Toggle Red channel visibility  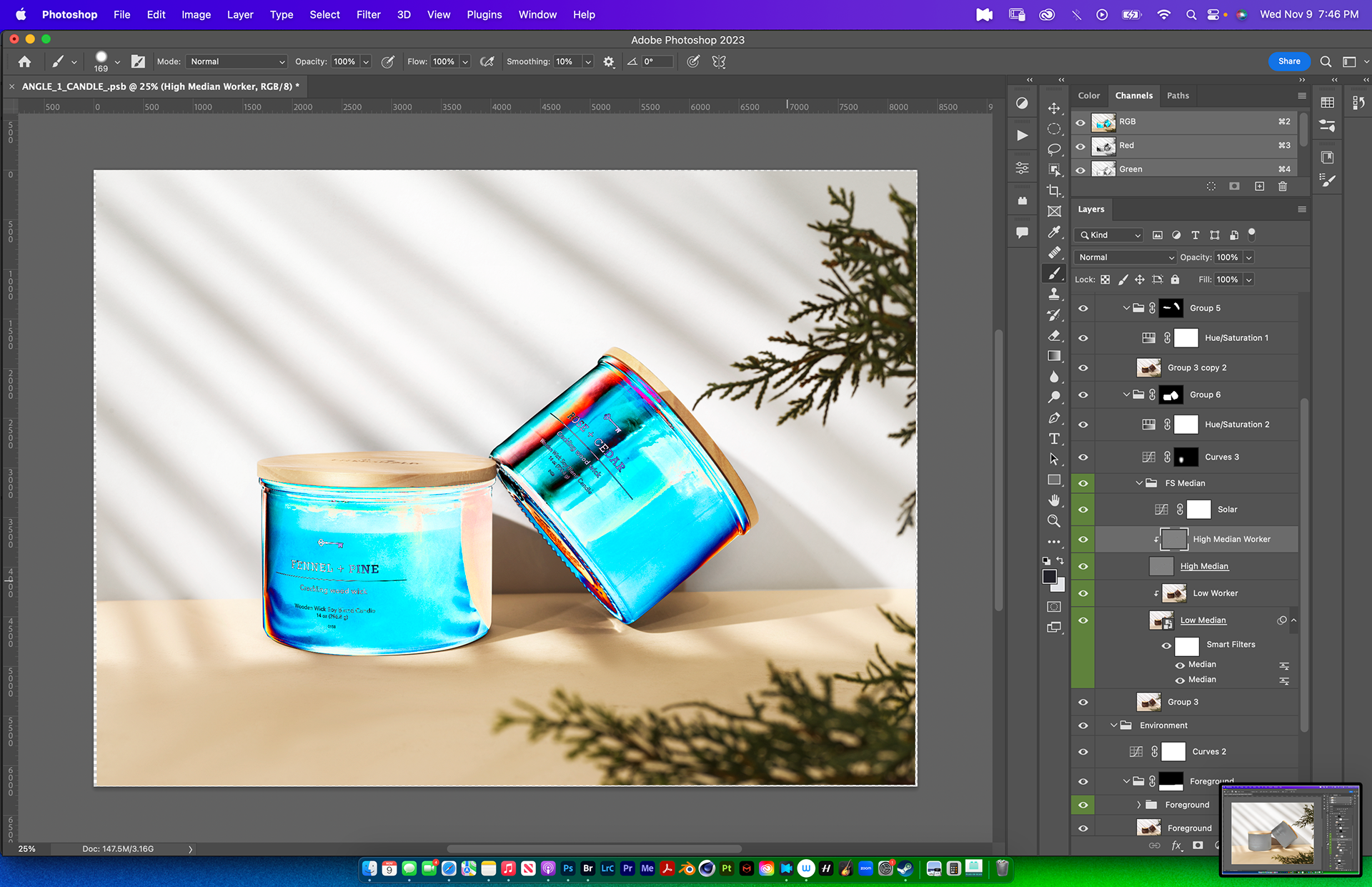coord(1080,146)
